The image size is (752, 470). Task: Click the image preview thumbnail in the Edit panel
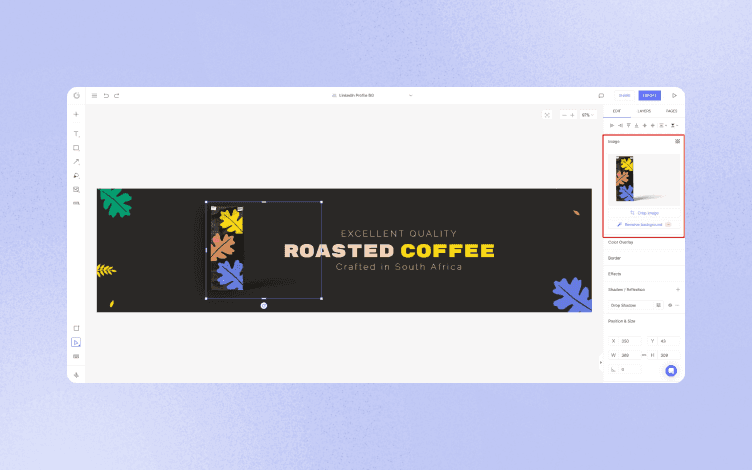pos(644,180)
